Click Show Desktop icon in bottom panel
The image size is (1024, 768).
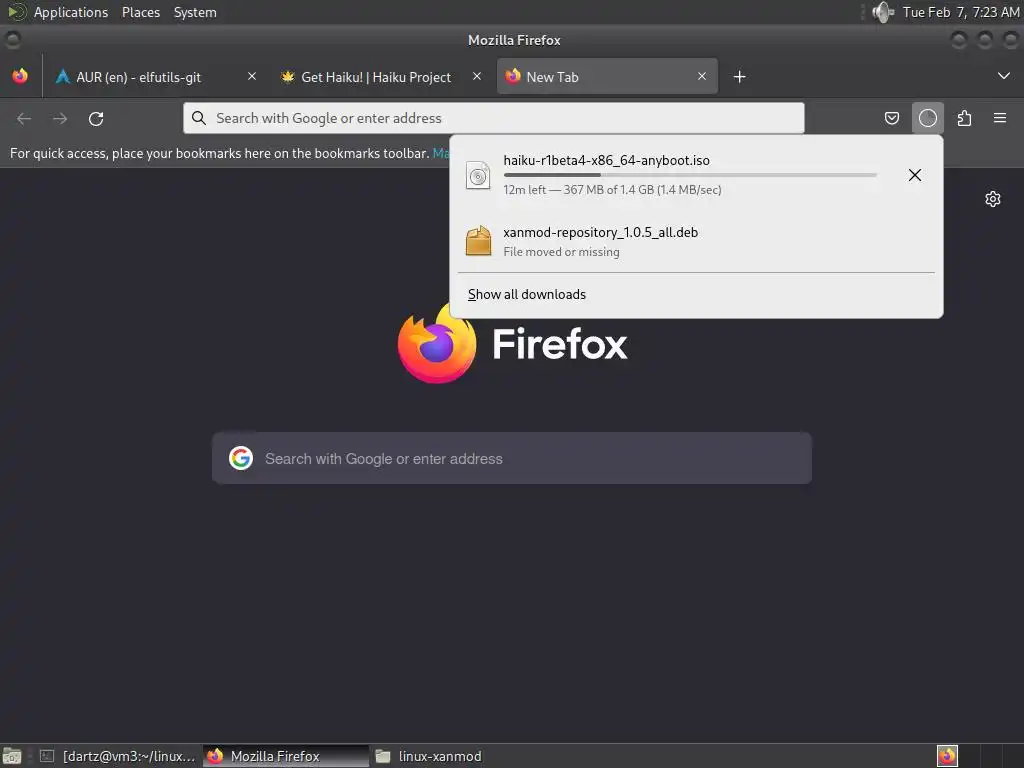(x=12, y=756)
